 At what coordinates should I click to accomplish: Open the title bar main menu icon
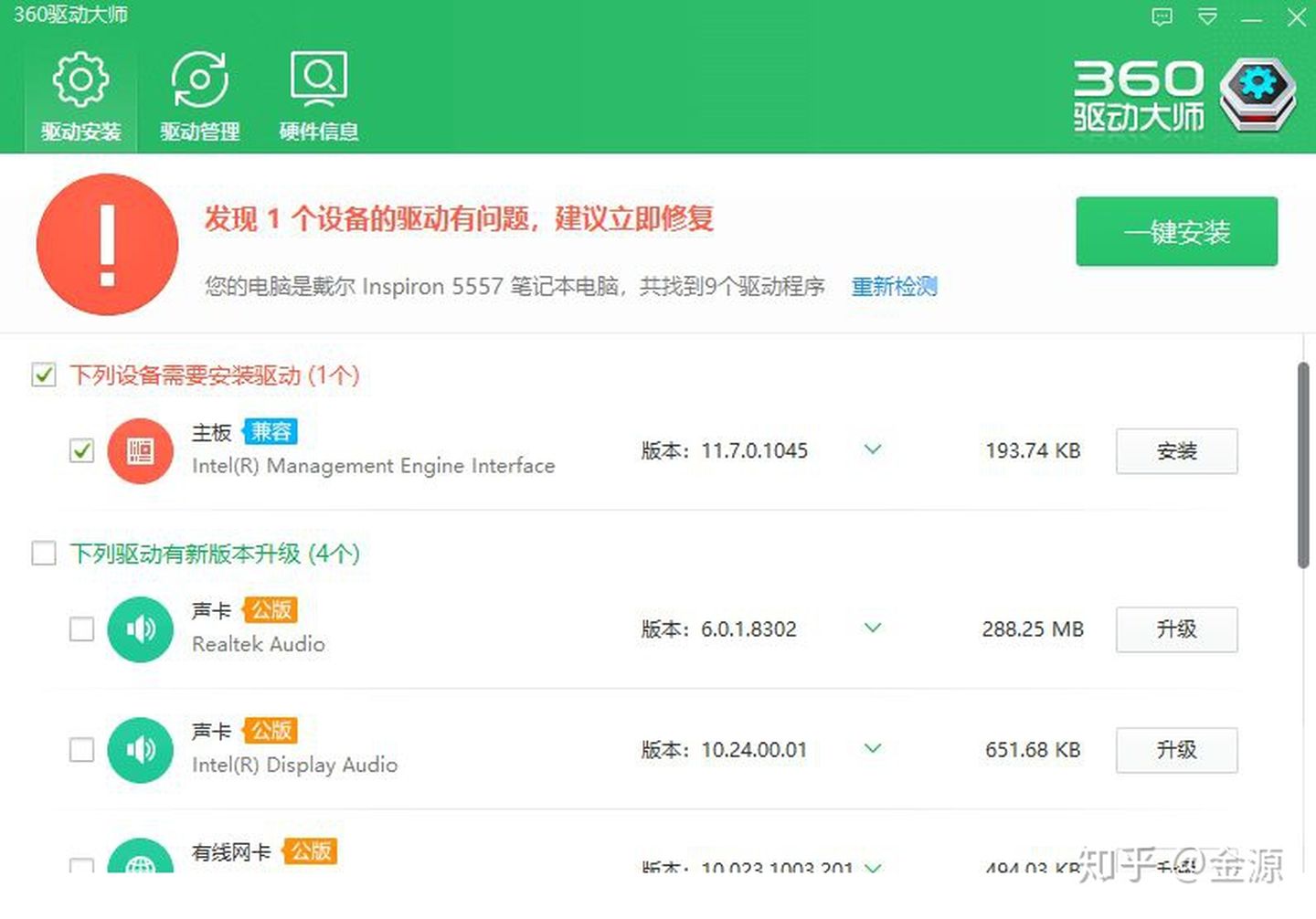1207,17
